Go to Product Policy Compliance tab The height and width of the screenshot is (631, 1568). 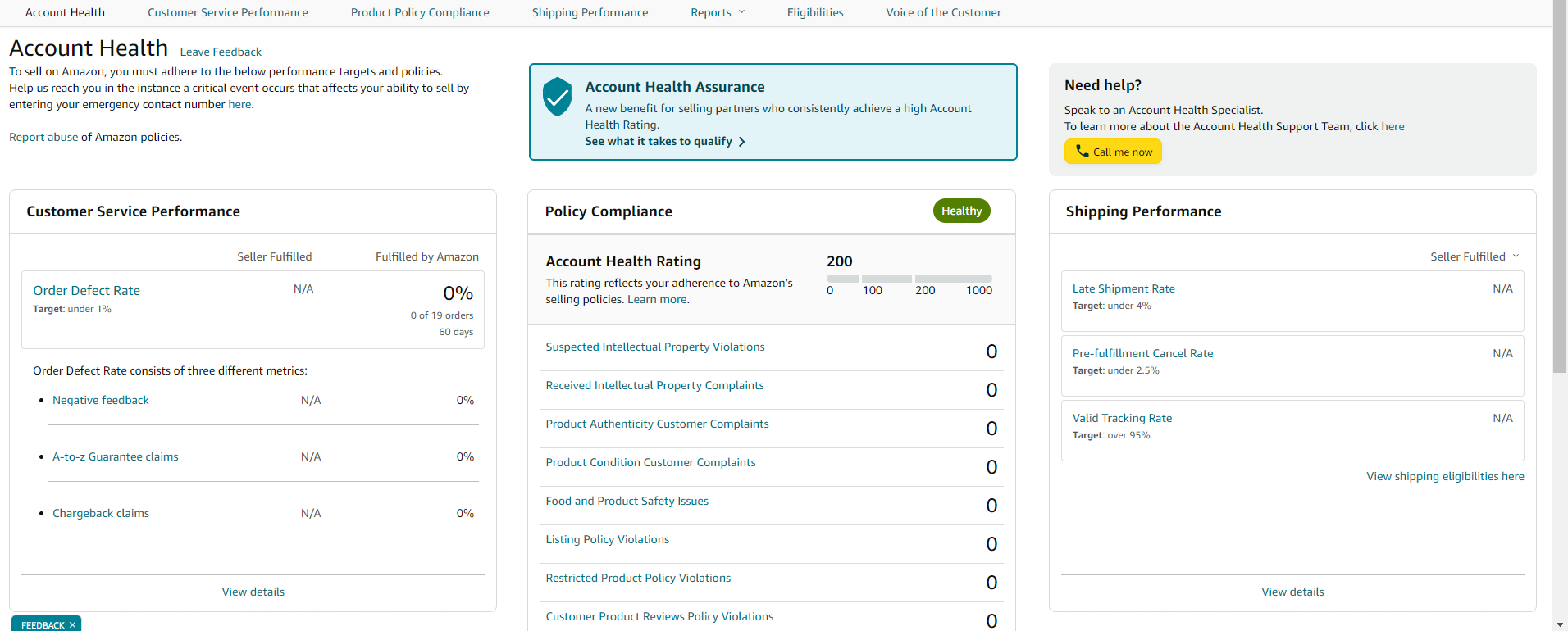tap(420, 12)
